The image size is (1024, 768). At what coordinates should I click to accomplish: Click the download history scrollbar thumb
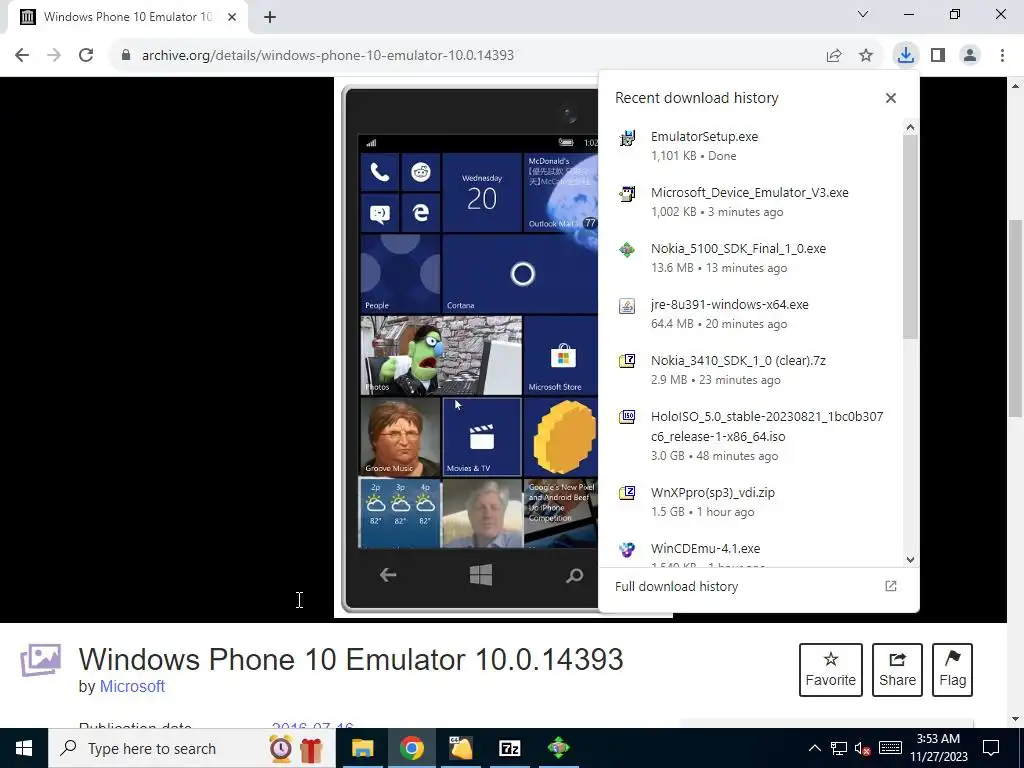point(910,237)
